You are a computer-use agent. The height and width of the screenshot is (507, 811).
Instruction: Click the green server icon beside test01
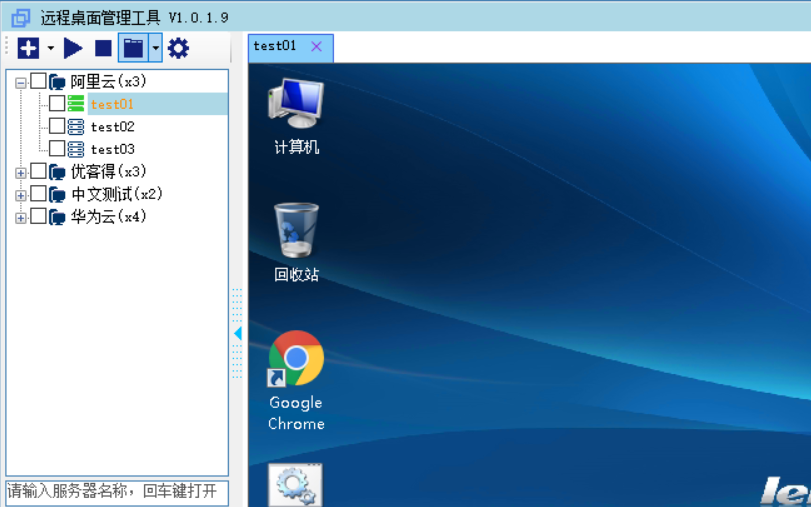coord(76,104)
